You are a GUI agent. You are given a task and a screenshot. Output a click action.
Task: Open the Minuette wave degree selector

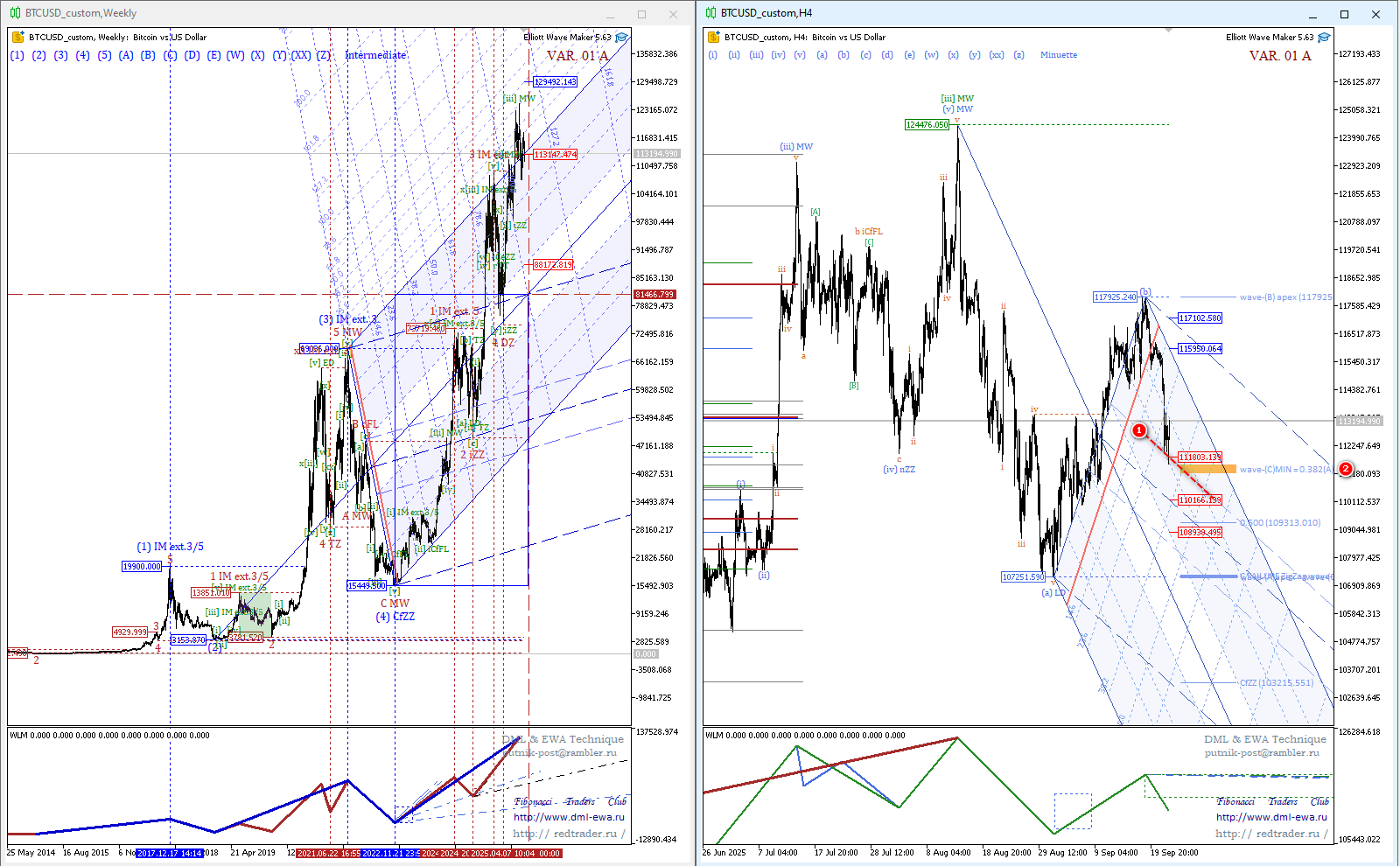[x=1058, y=55]
